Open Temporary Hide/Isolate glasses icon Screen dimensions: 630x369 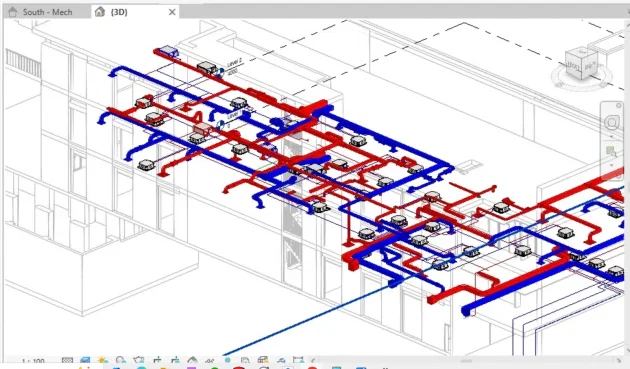(x=210, y=360)
